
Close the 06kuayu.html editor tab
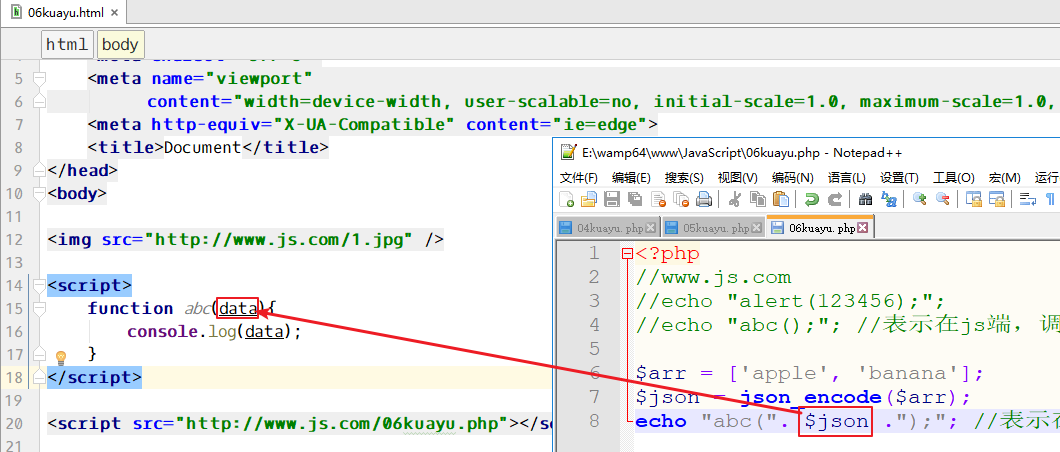[114, 12]
